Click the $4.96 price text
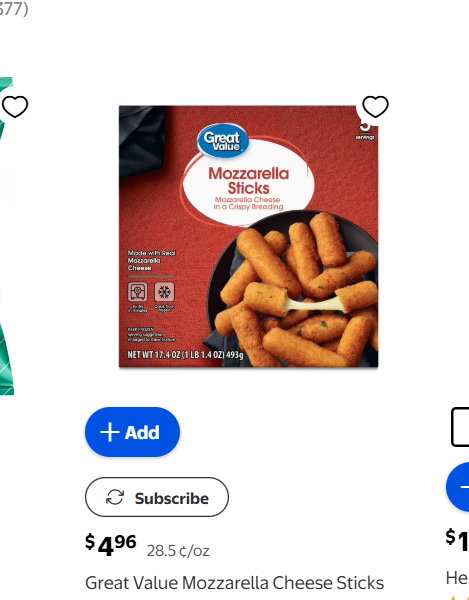The width and height of the screenshot is (469, 600). point(111,545)
